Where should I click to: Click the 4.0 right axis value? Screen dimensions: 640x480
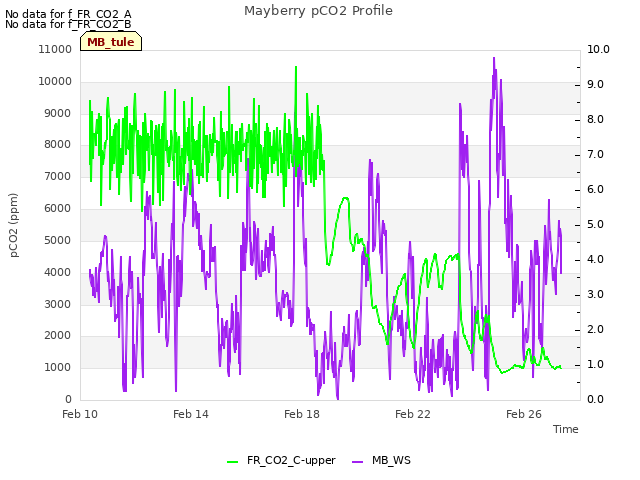tap(596, 260)
